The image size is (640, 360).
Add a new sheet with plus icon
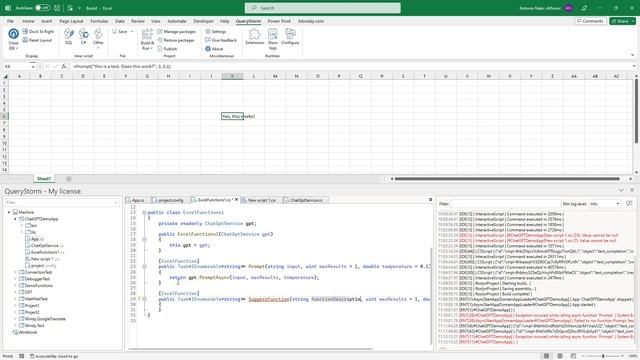tap(69, 179)
